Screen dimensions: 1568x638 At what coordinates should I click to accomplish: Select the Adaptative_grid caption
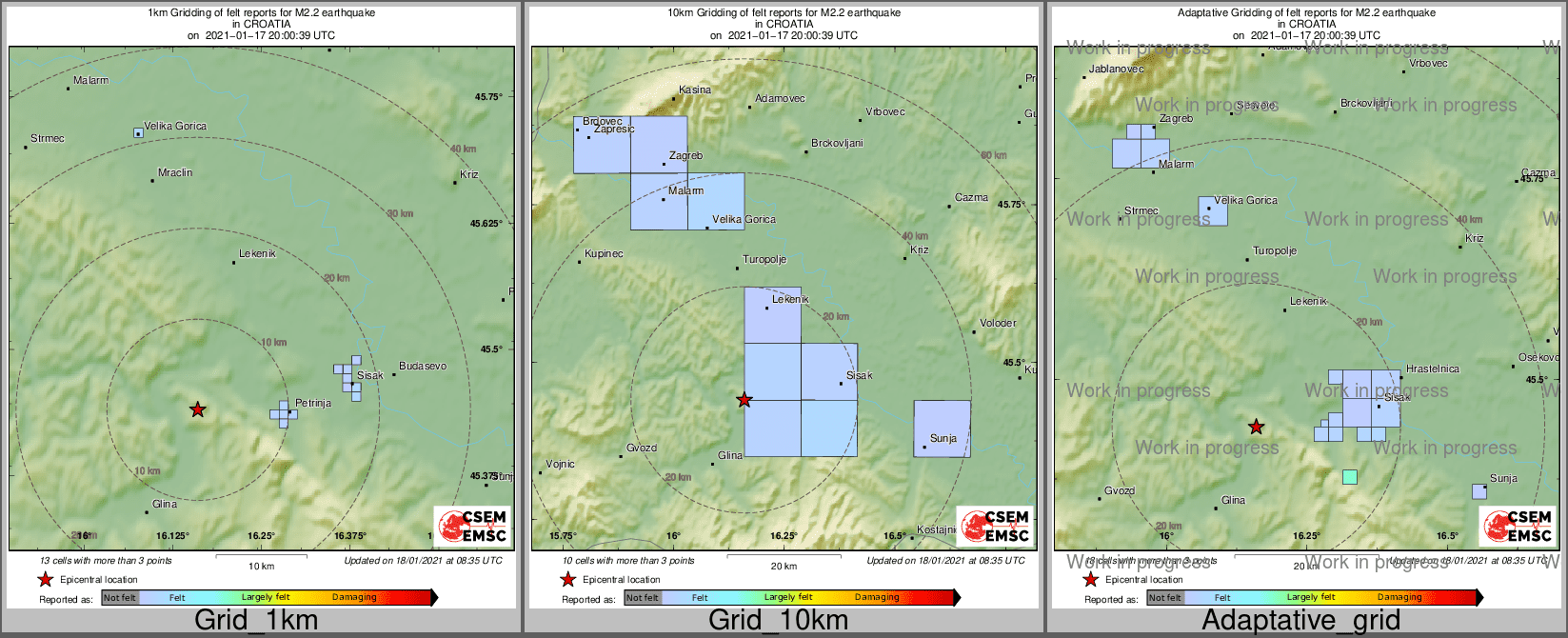pos(1300,621)
